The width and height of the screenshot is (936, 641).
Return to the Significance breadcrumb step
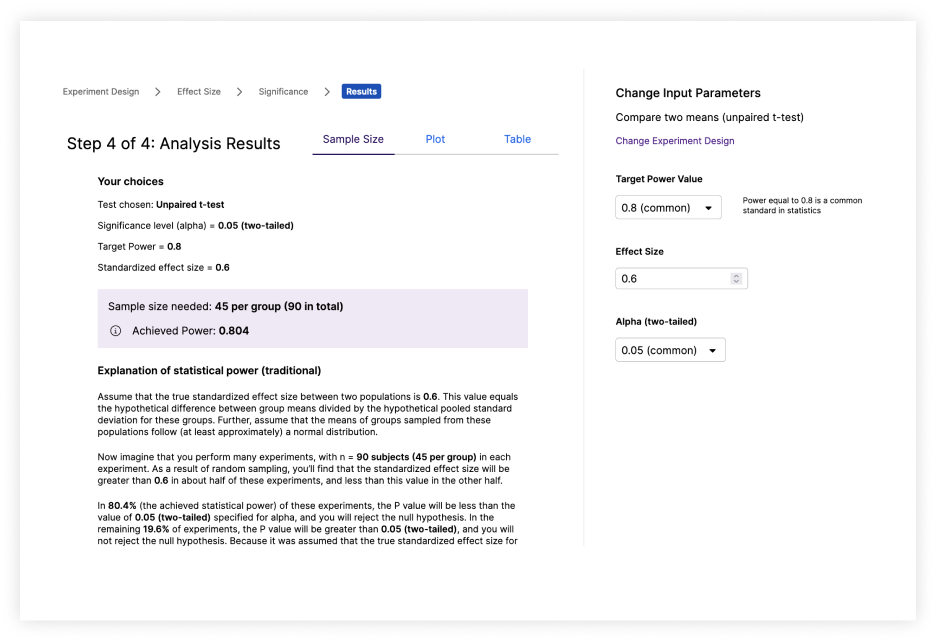point(283,91)
